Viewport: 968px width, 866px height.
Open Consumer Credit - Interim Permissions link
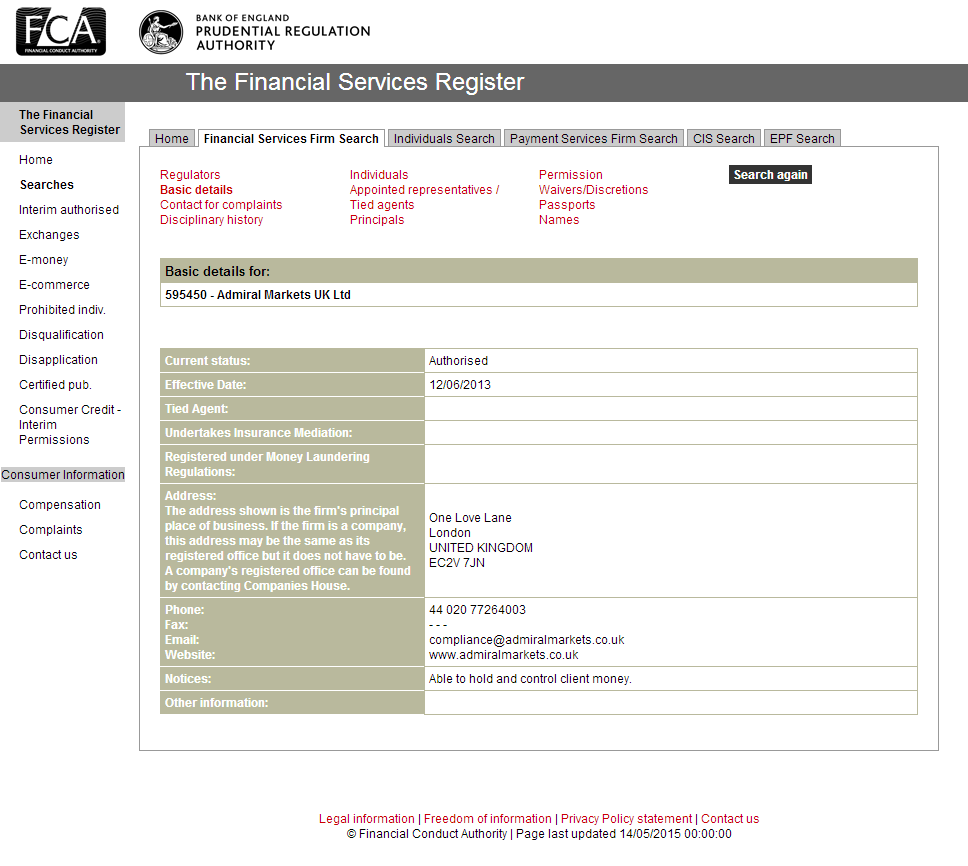pos(70,425)
